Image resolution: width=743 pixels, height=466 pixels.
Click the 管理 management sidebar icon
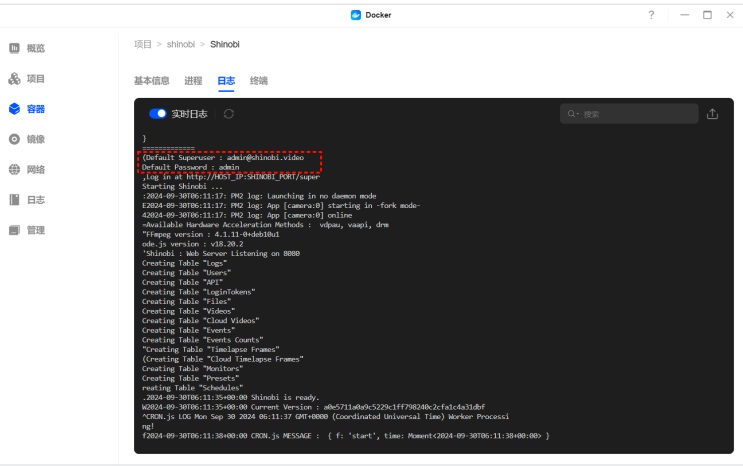click(15, 230)
